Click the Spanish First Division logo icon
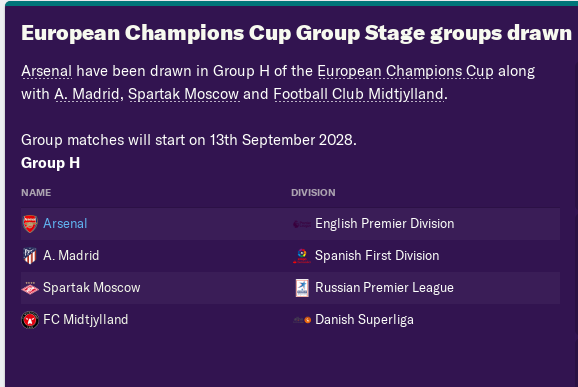 coord(302,256)
